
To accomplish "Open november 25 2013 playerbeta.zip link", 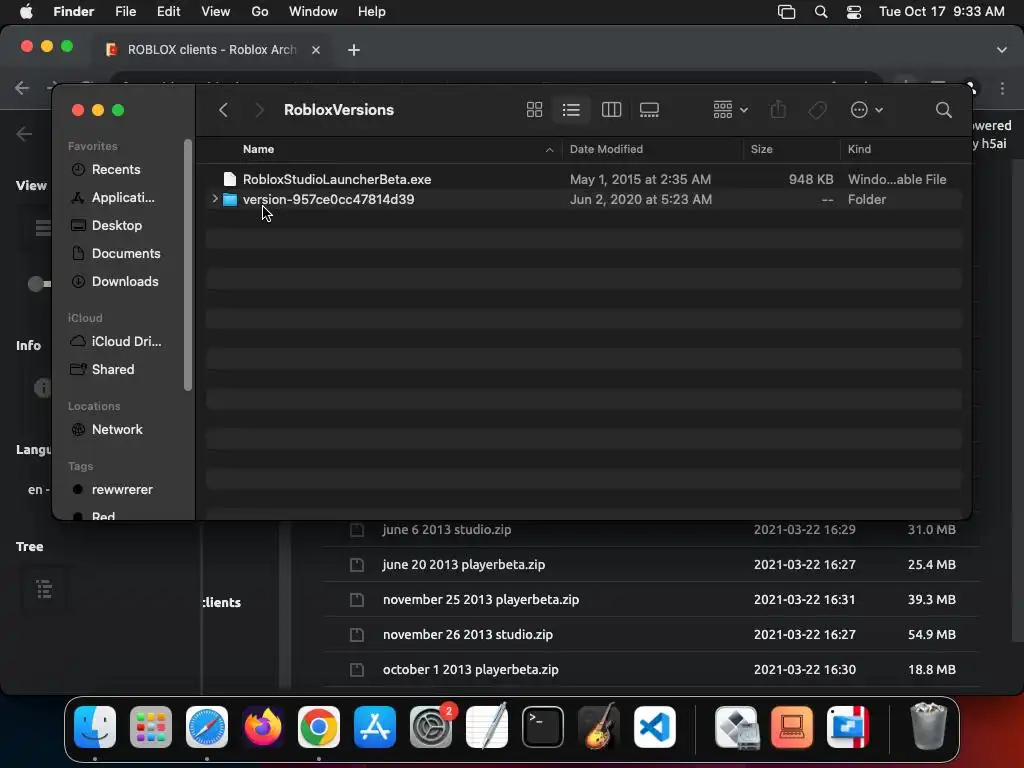I will [481, 600].
